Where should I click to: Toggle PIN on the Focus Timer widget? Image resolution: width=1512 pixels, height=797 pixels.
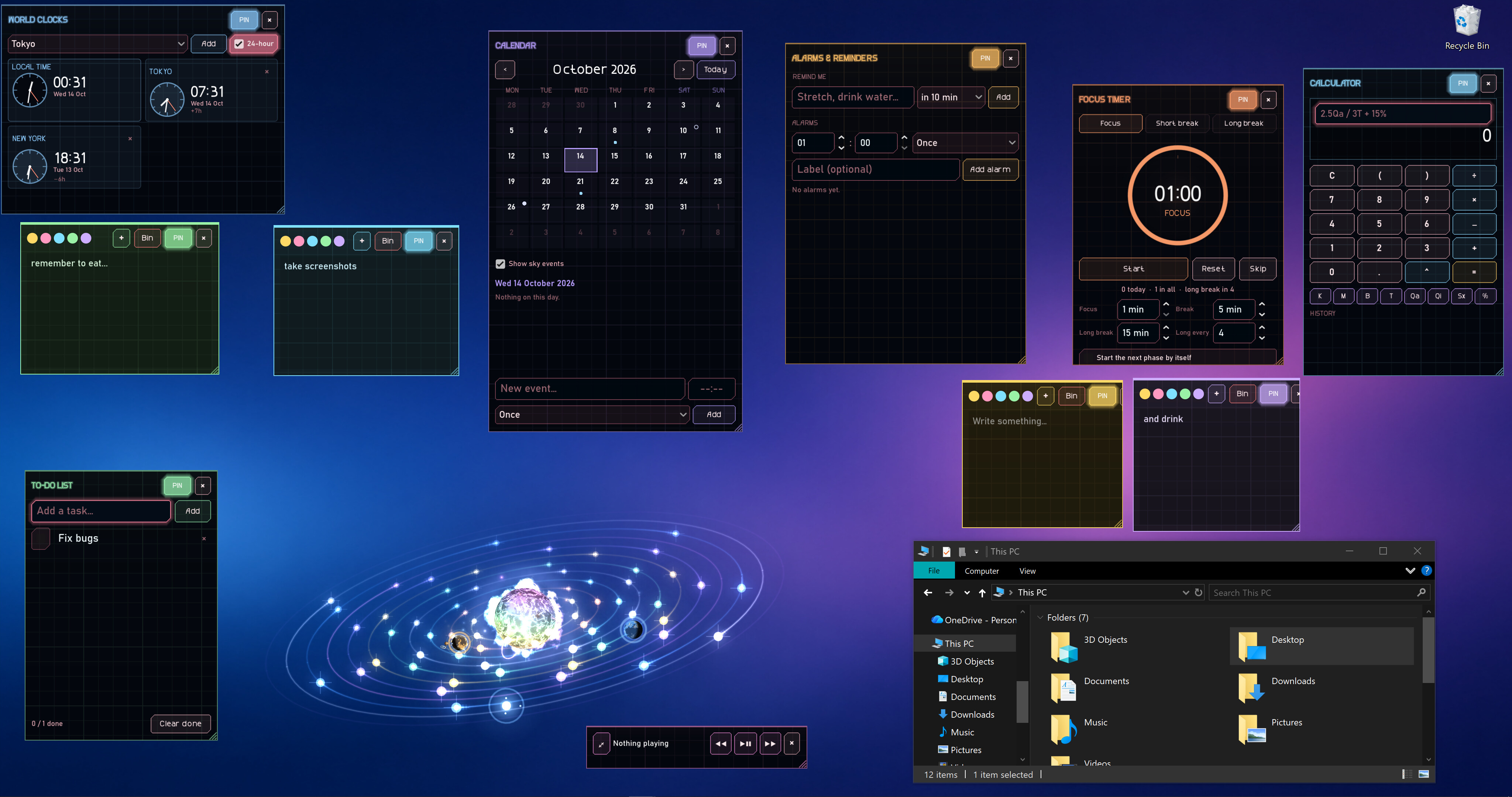pos(1243,100)
